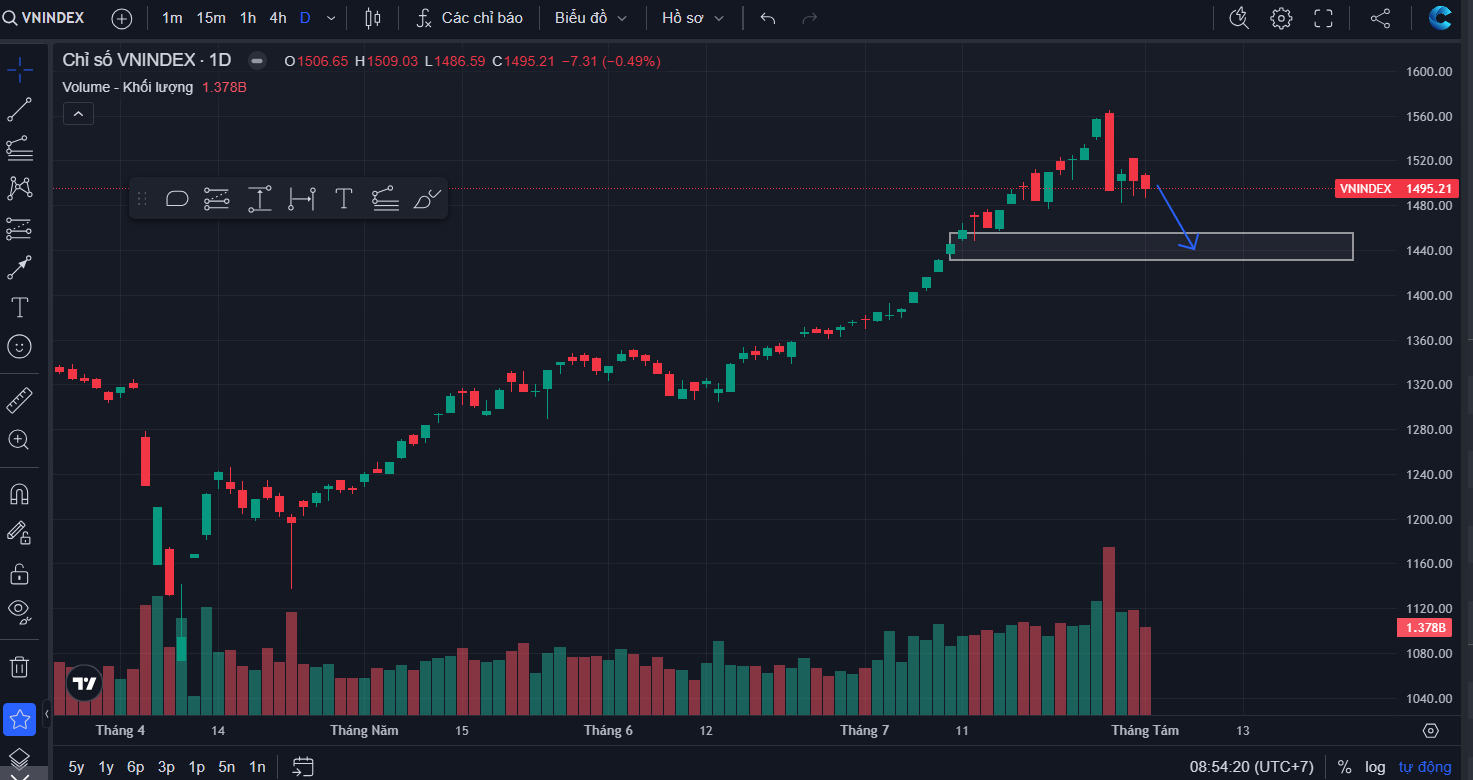
Task: Open Các chỉ báo indicators button
Action: click(x=469, y=18)
